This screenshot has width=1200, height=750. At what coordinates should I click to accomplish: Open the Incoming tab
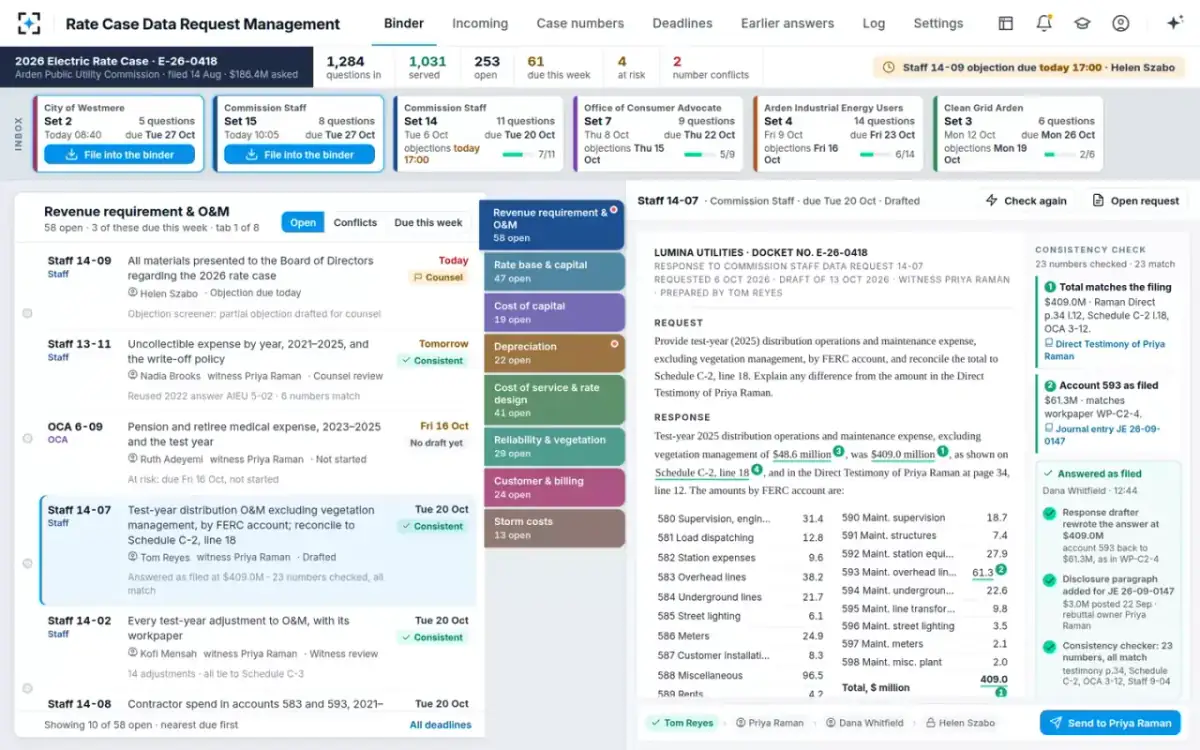coord(480,23)
